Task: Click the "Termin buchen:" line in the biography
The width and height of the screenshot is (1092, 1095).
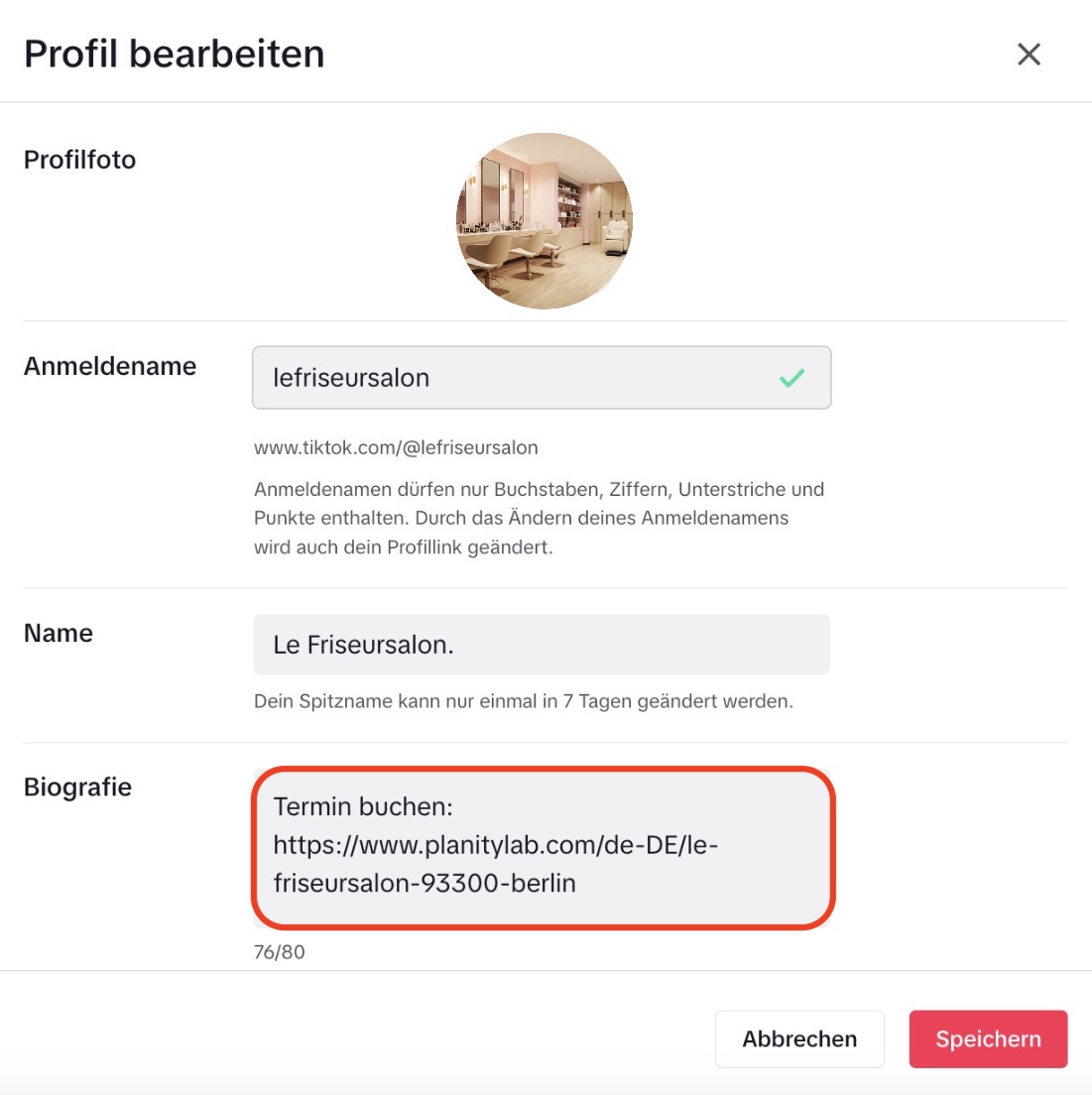Action: point(363,806)
